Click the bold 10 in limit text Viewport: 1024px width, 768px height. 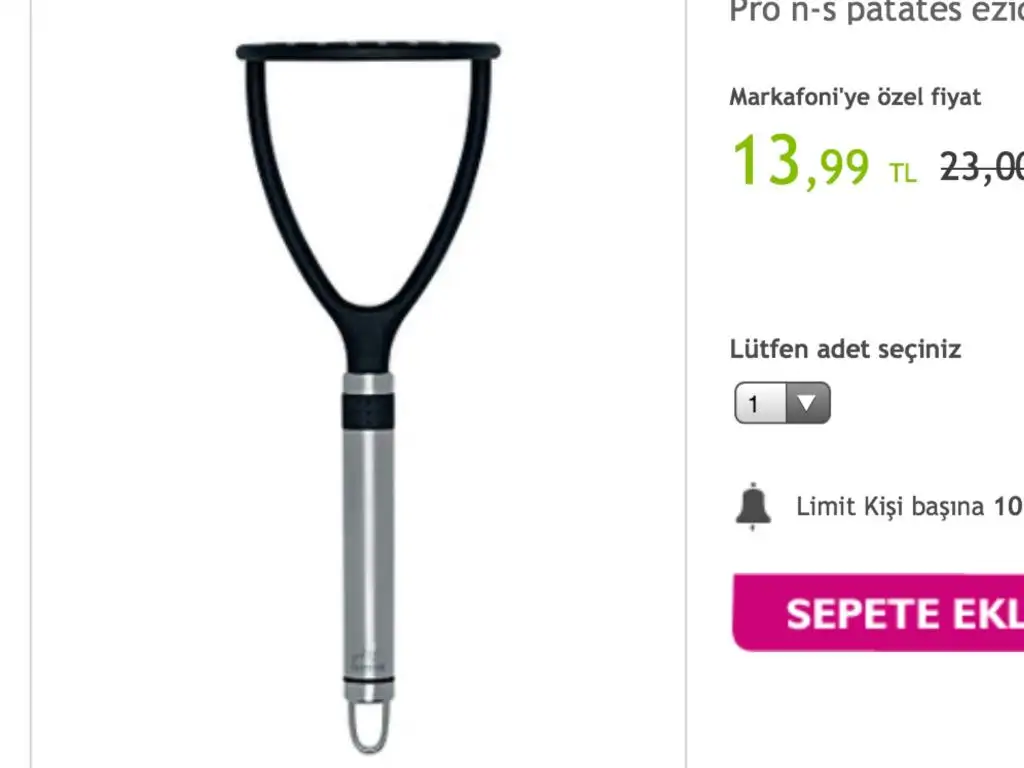(1009, 506)
